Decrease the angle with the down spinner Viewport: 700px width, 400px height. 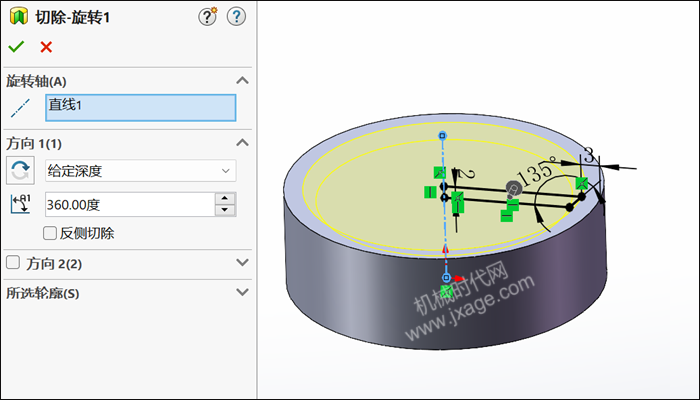tap(225, 210)
